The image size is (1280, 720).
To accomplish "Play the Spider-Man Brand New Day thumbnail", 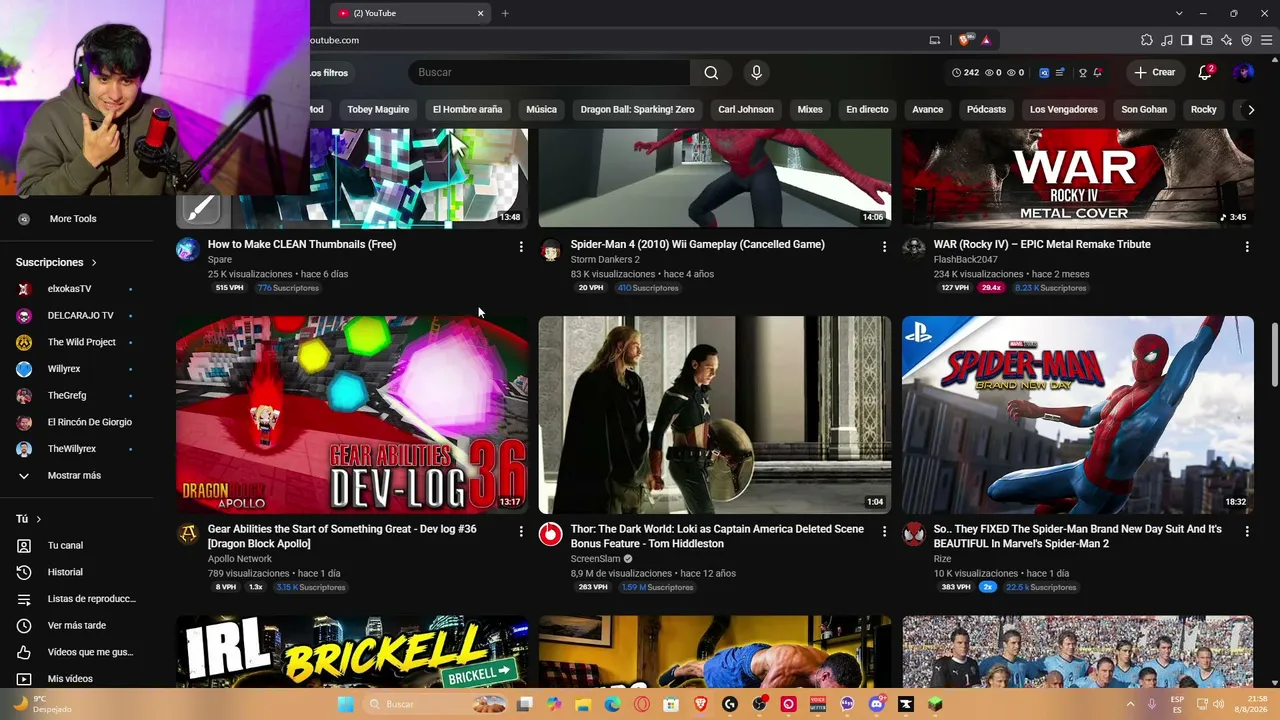I will (x=1078, y=415).
